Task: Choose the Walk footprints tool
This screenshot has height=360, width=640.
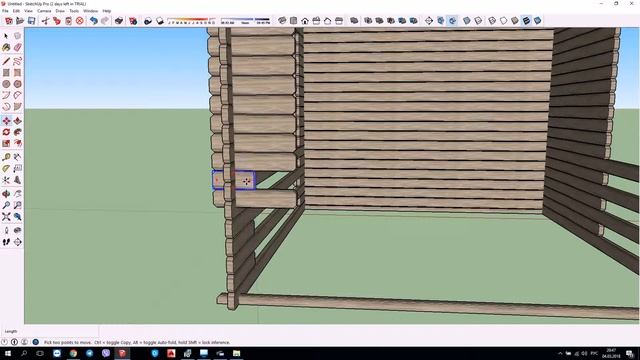Action: click(x=6, y=242)
